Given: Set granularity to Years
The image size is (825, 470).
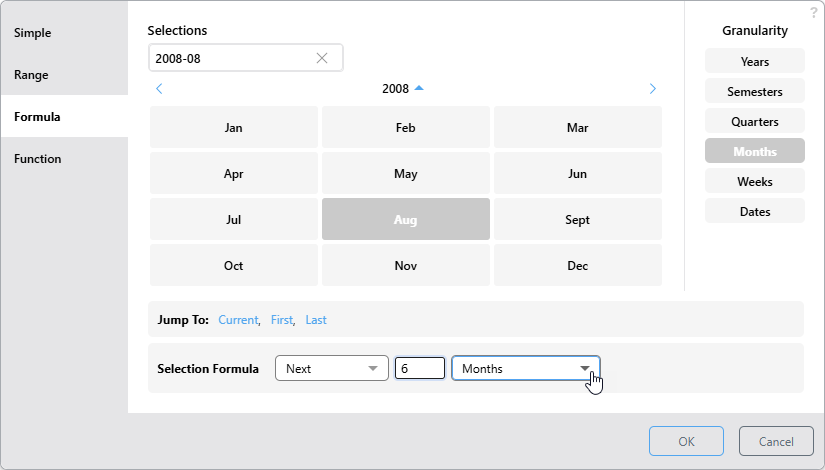Looking at the screenshot, I should coord(754,62).
